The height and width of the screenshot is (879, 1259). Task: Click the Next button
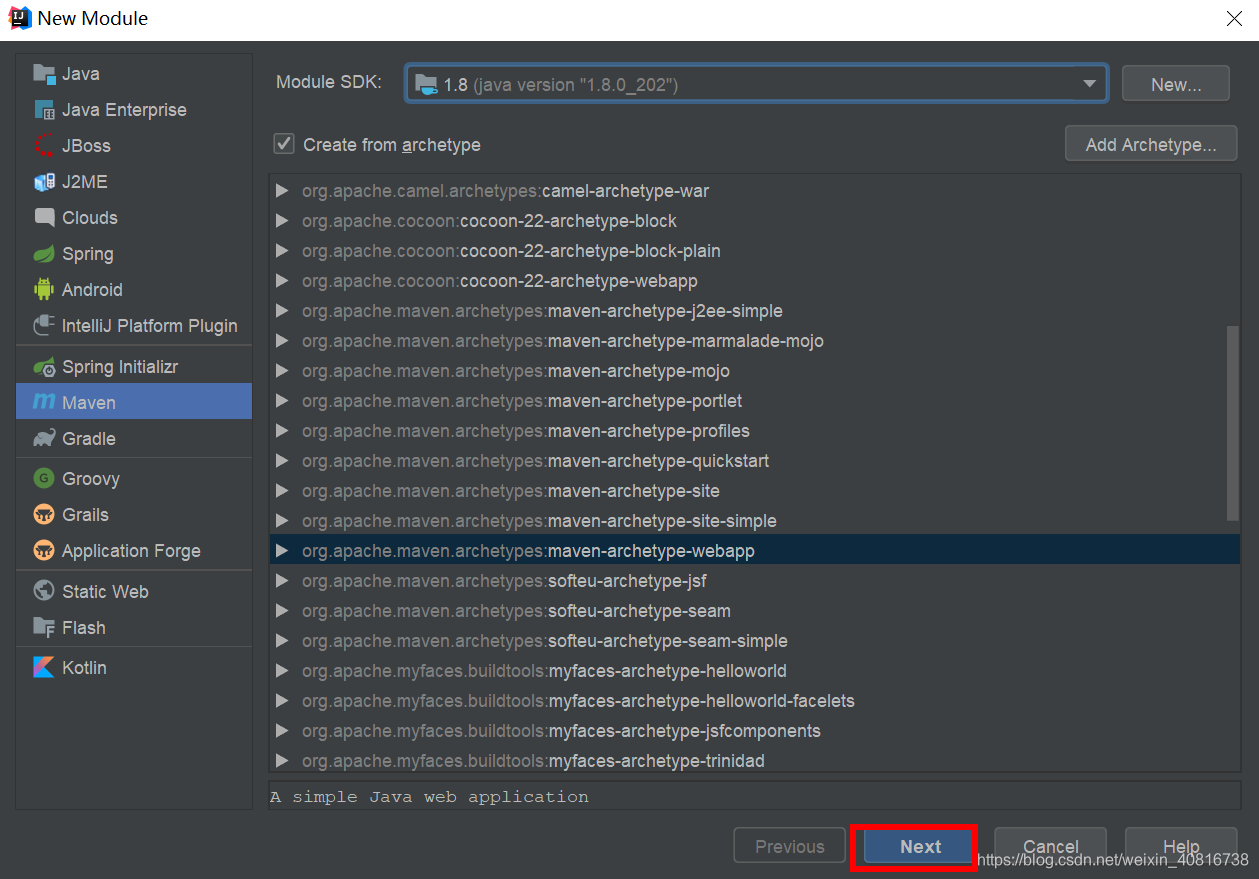(x=920, y=847)
